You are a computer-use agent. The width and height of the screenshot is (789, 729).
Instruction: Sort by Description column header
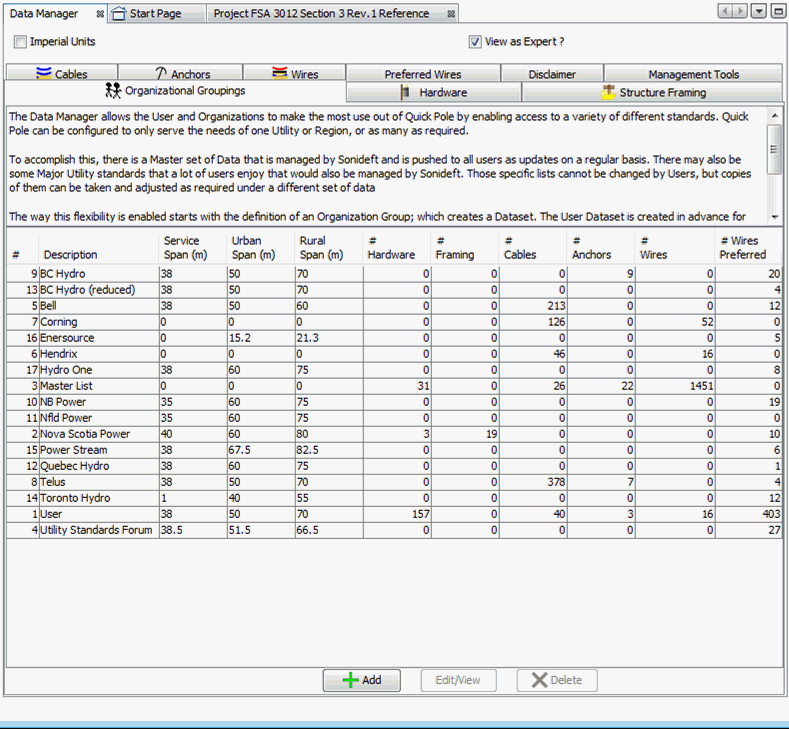tap(99, 248)
